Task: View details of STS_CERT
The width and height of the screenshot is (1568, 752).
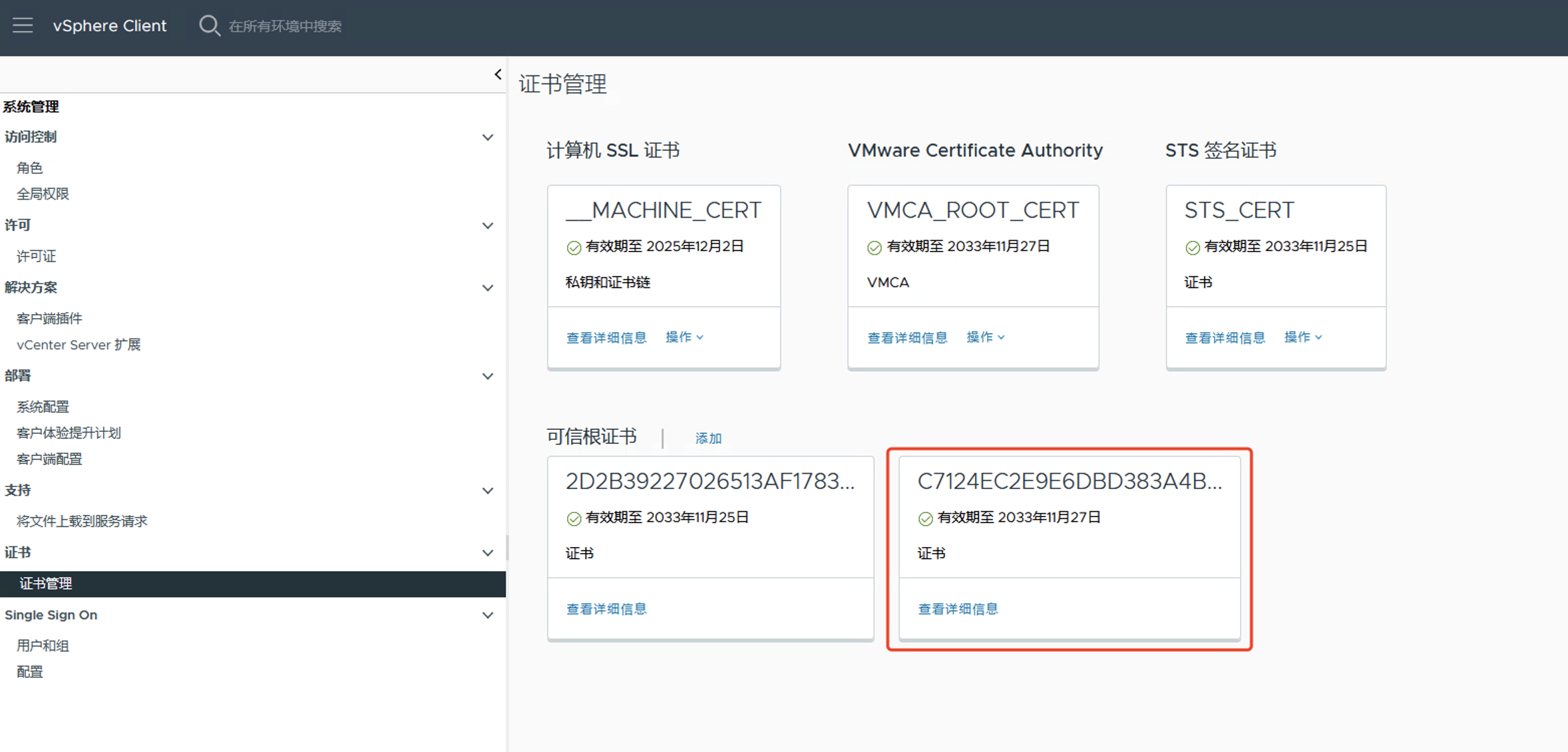Action: 1225,338
